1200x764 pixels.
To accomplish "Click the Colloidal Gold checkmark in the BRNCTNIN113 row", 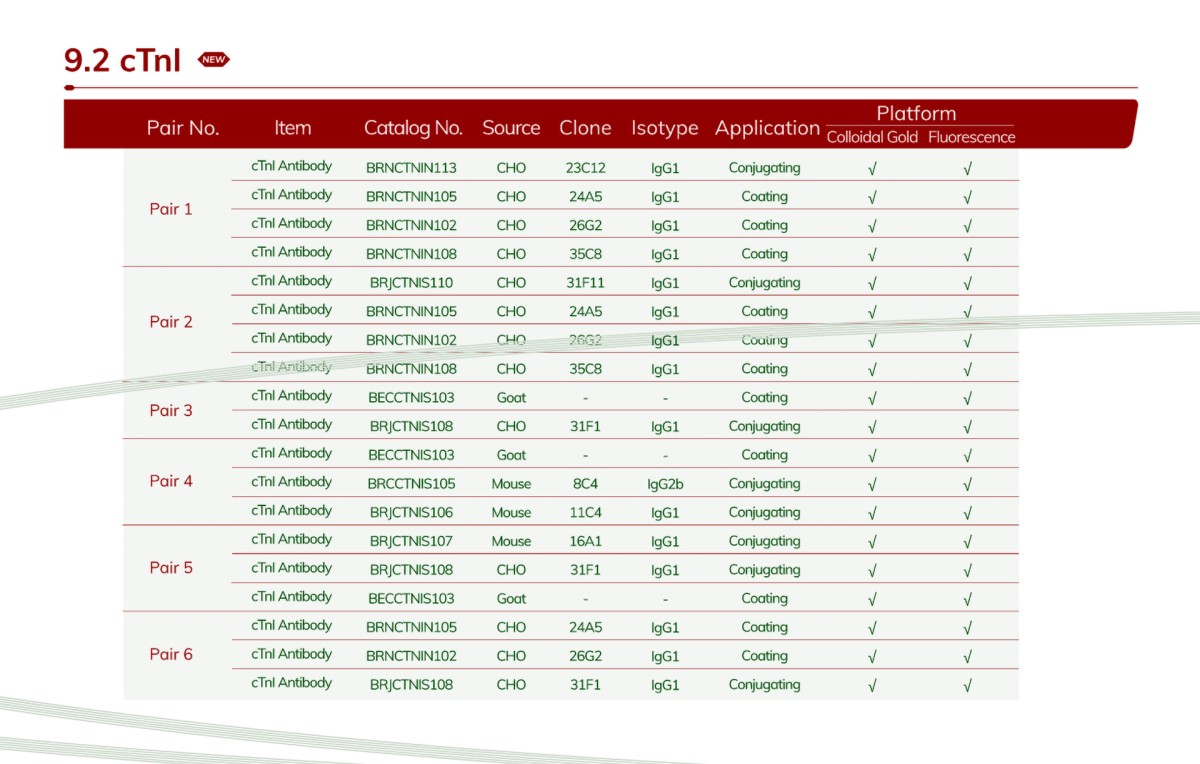I will pyautogui.click(x=872, y=169).
